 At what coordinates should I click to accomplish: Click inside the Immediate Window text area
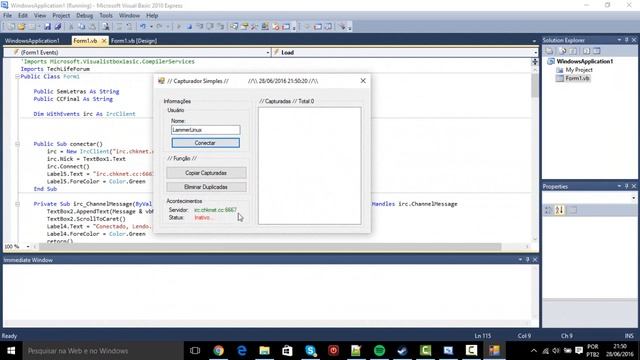267,292
